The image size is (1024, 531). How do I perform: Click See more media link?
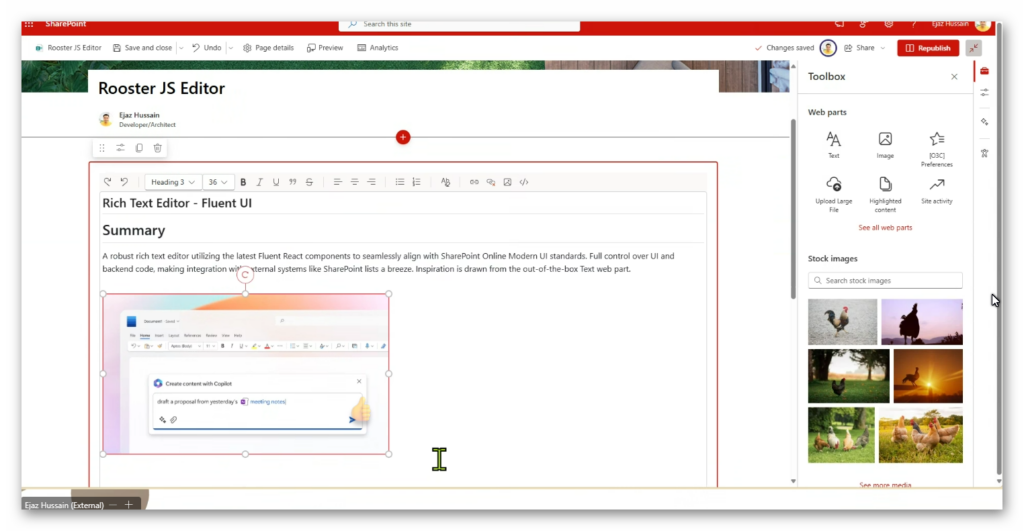click(x=885, y=485)
